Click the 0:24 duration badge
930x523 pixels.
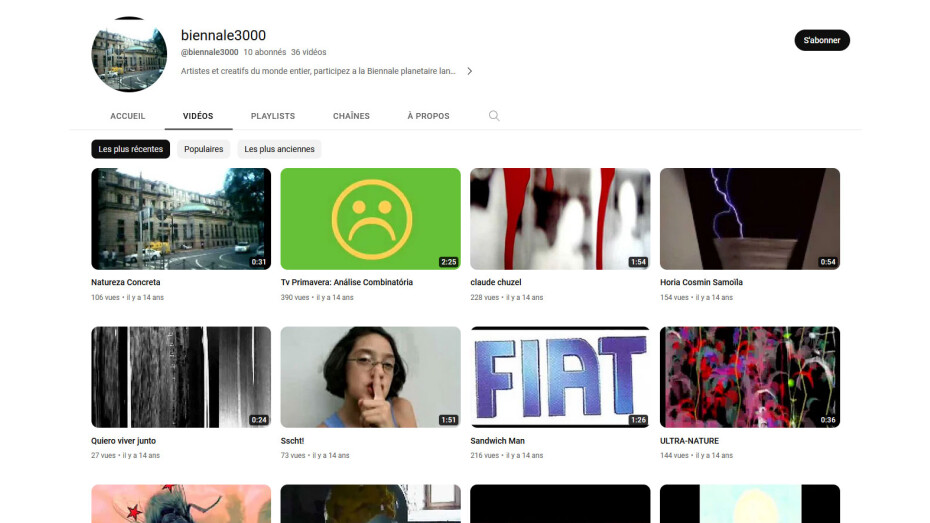point(259,420)
